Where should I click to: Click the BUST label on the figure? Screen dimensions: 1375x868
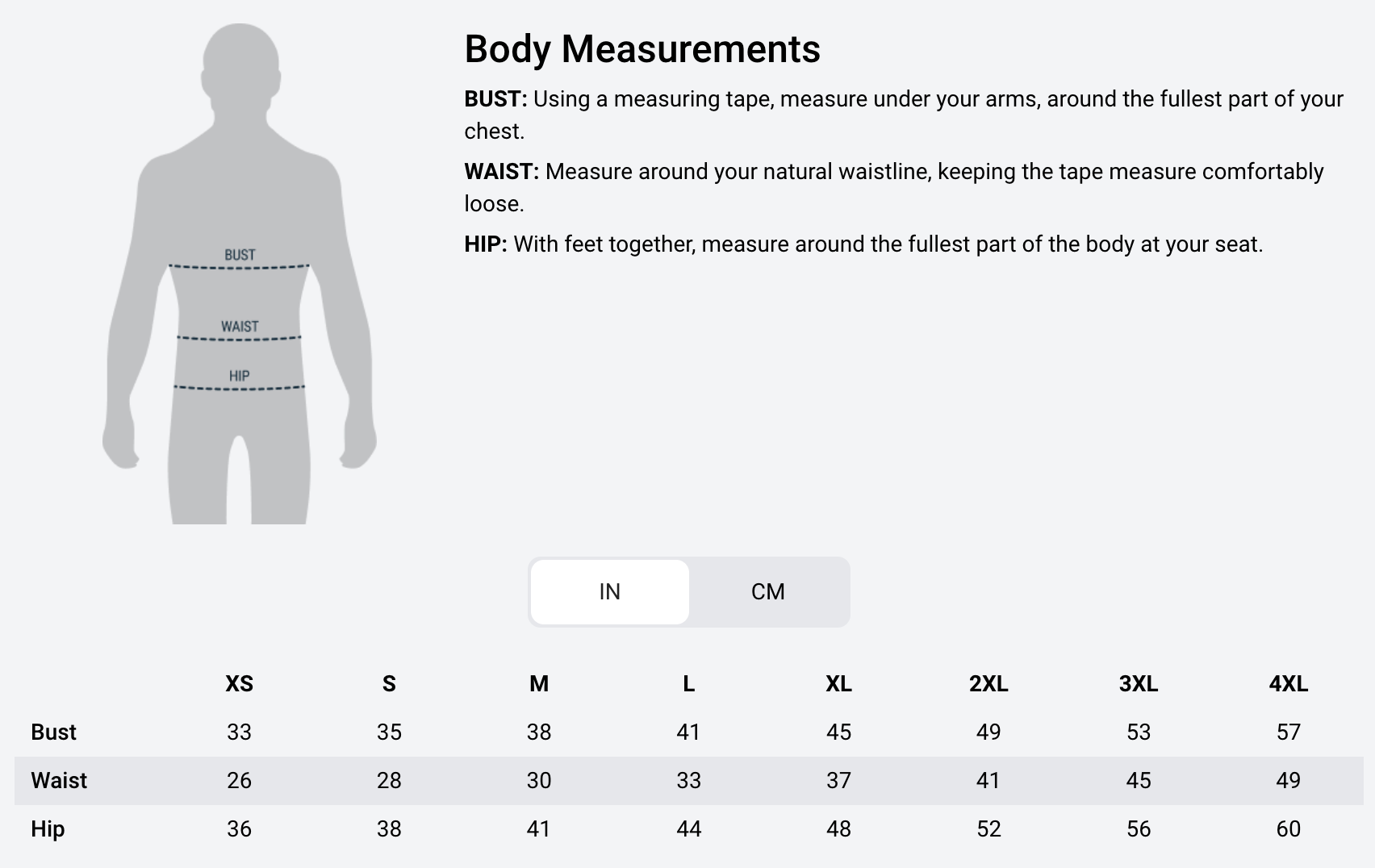click(x=240, y=255)
